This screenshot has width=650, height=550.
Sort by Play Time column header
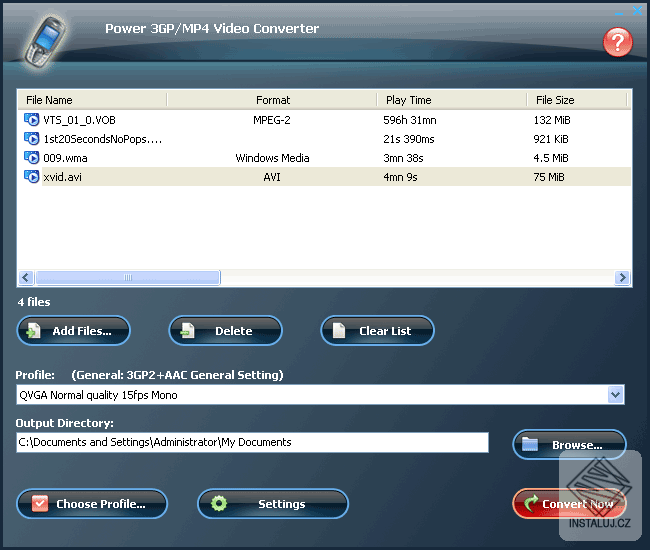tap(452, 100)
